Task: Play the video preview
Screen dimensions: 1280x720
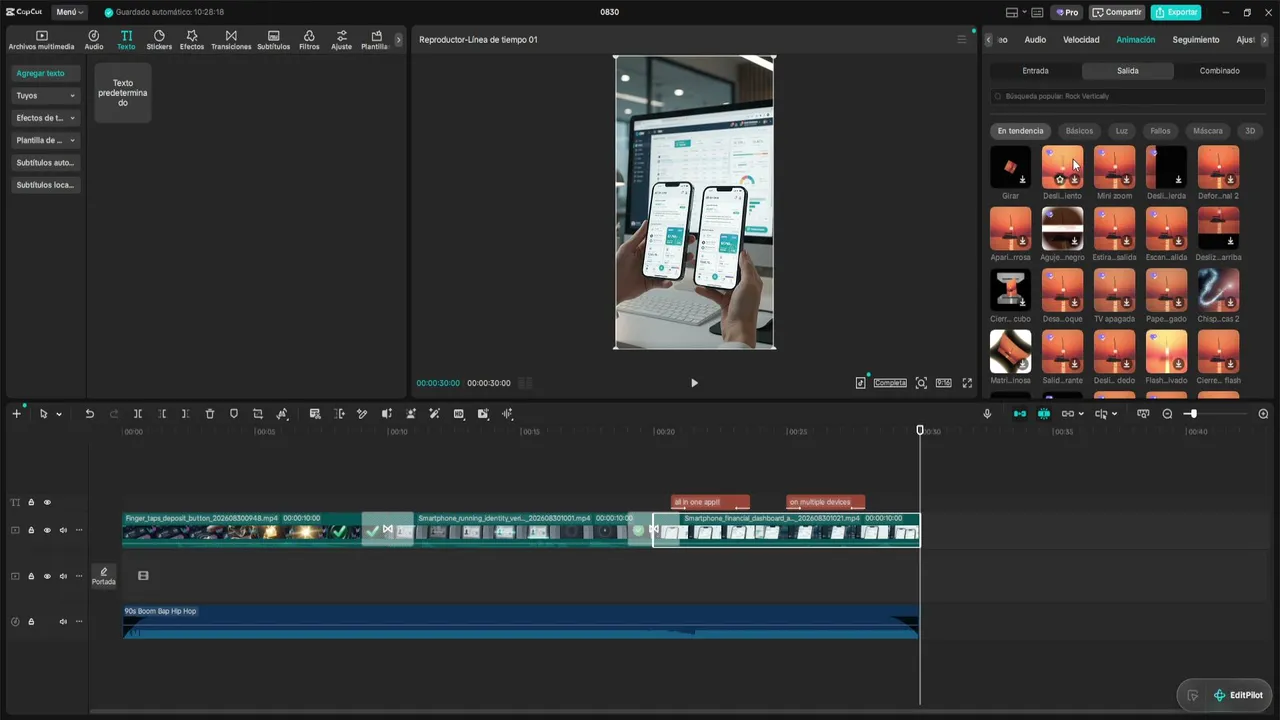Action: (694, 383)
